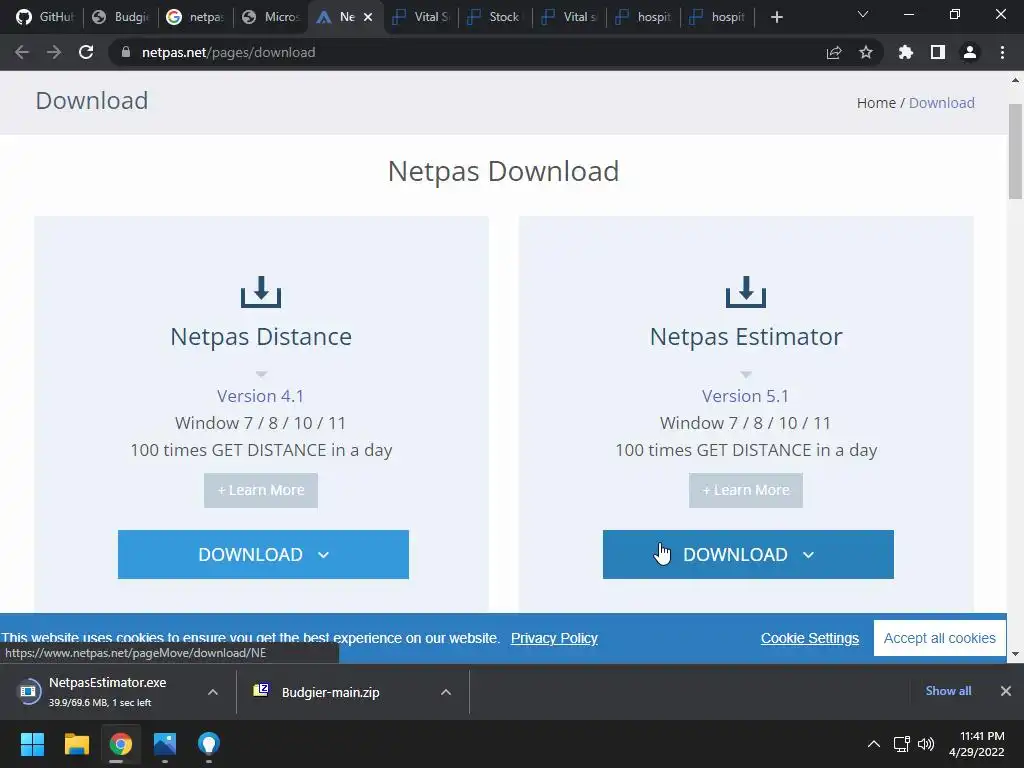Click the Download breadcrumb link

pyautogui.click(x=942, y=103)
